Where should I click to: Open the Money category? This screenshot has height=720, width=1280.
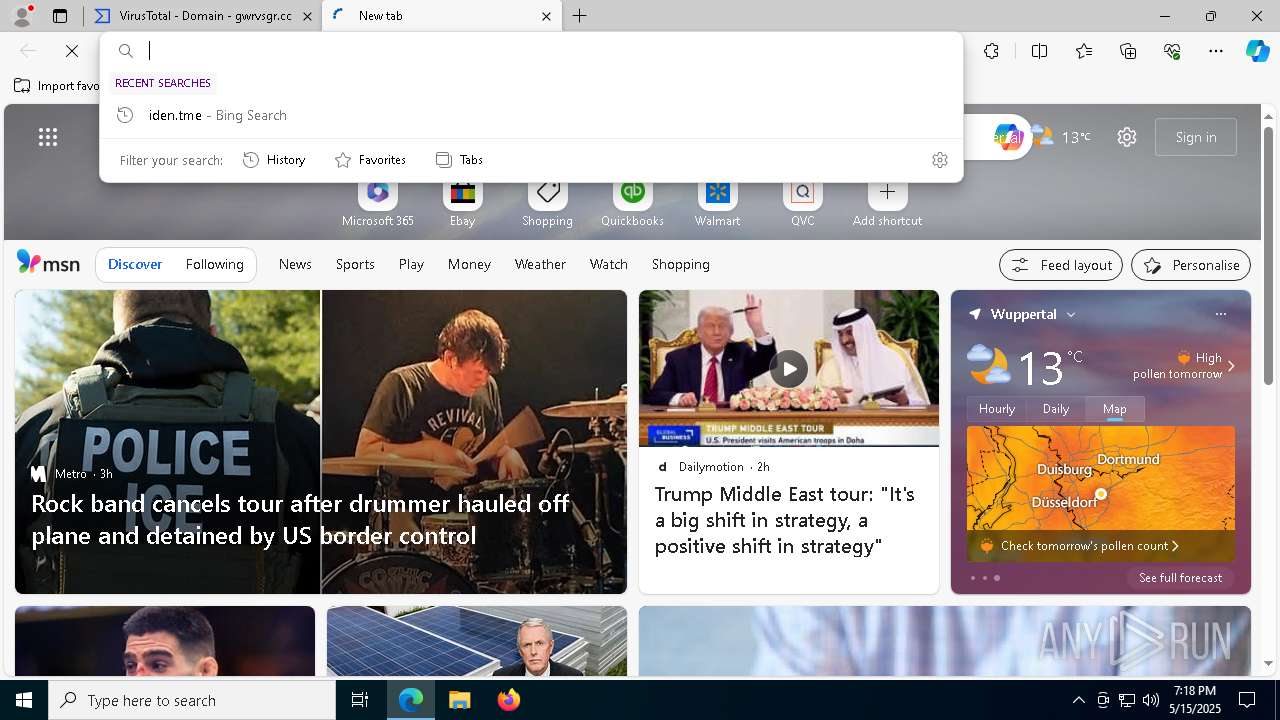point(469,264)
